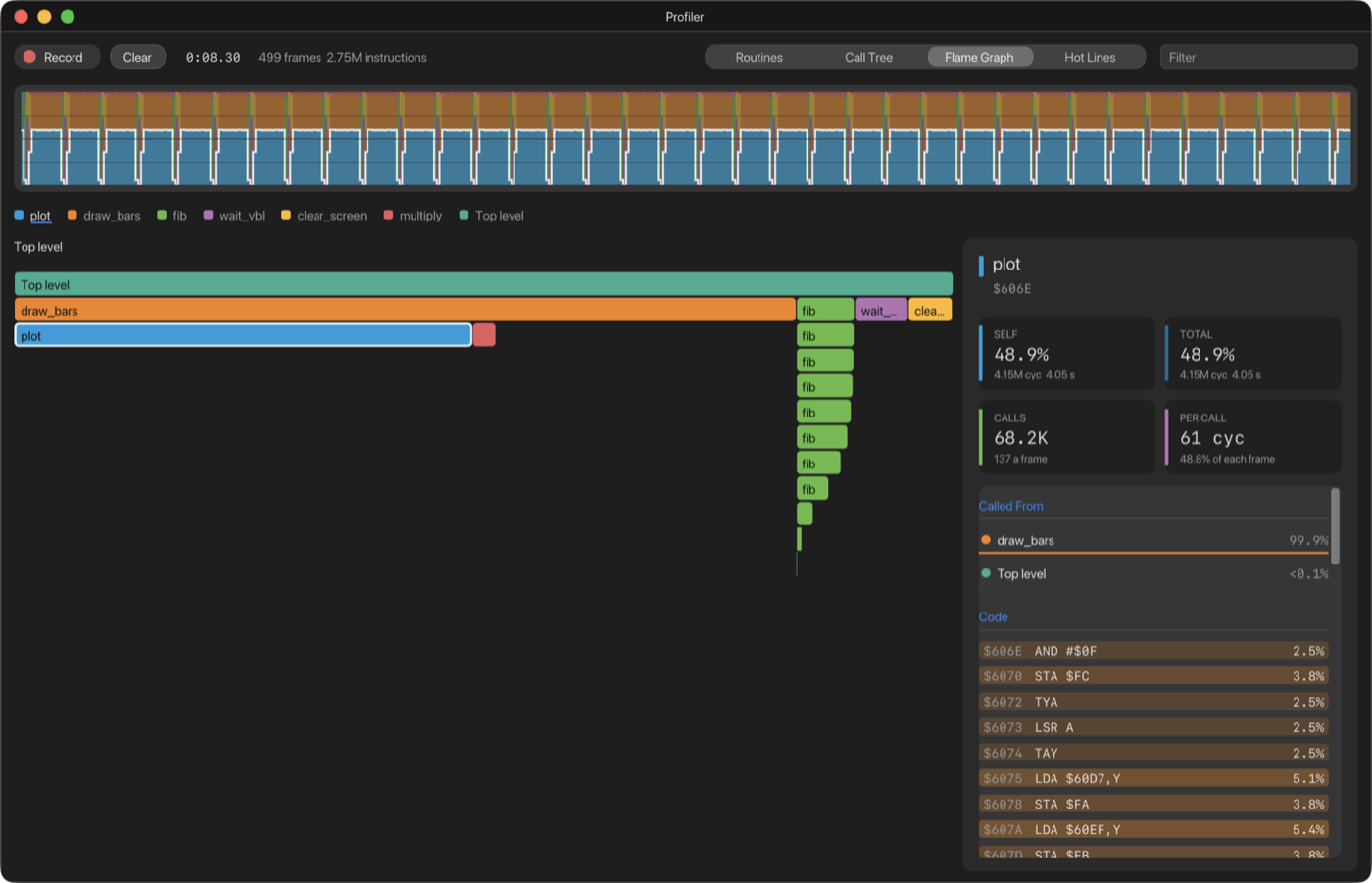Select the plot legend entry
The image size is (1372, 883).
point(32,216)
